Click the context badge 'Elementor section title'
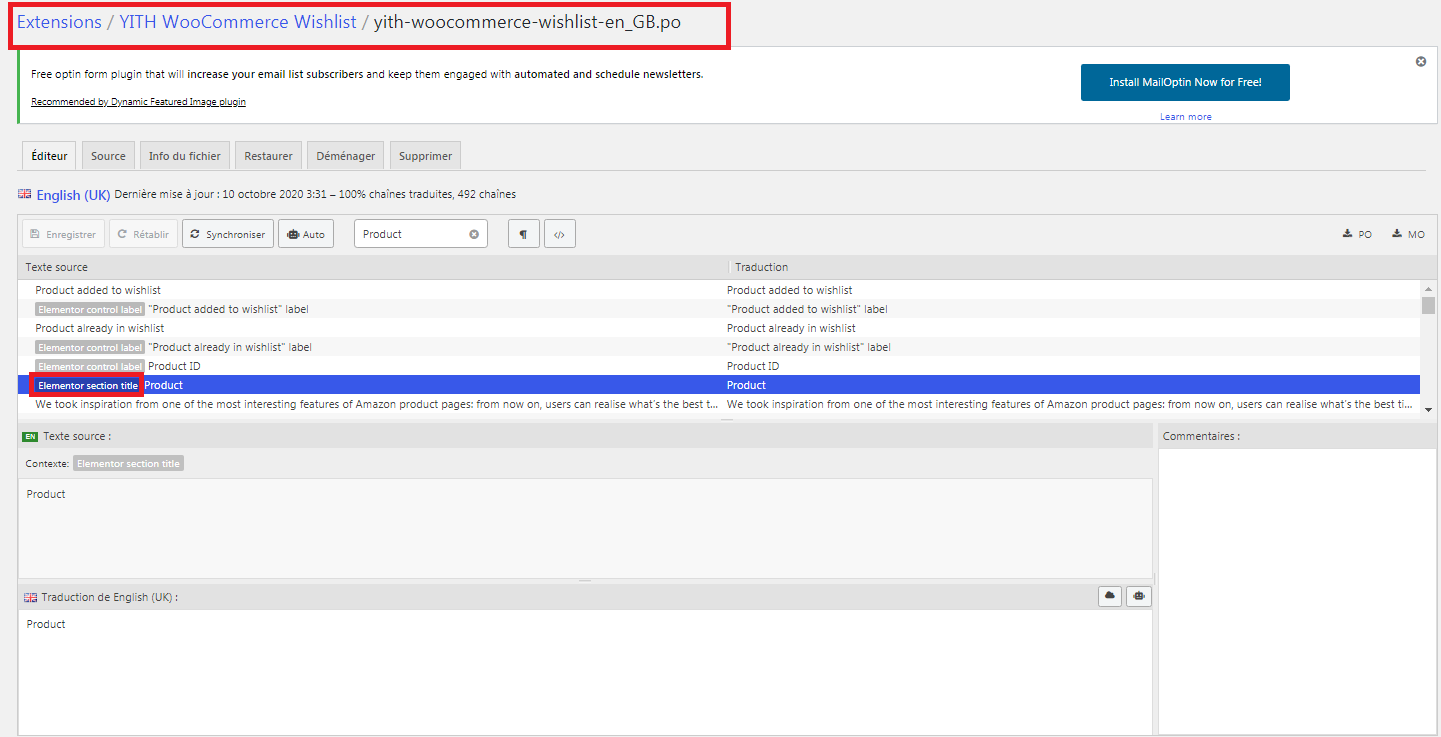This screenshot has width=1441, height=737. 128,464
